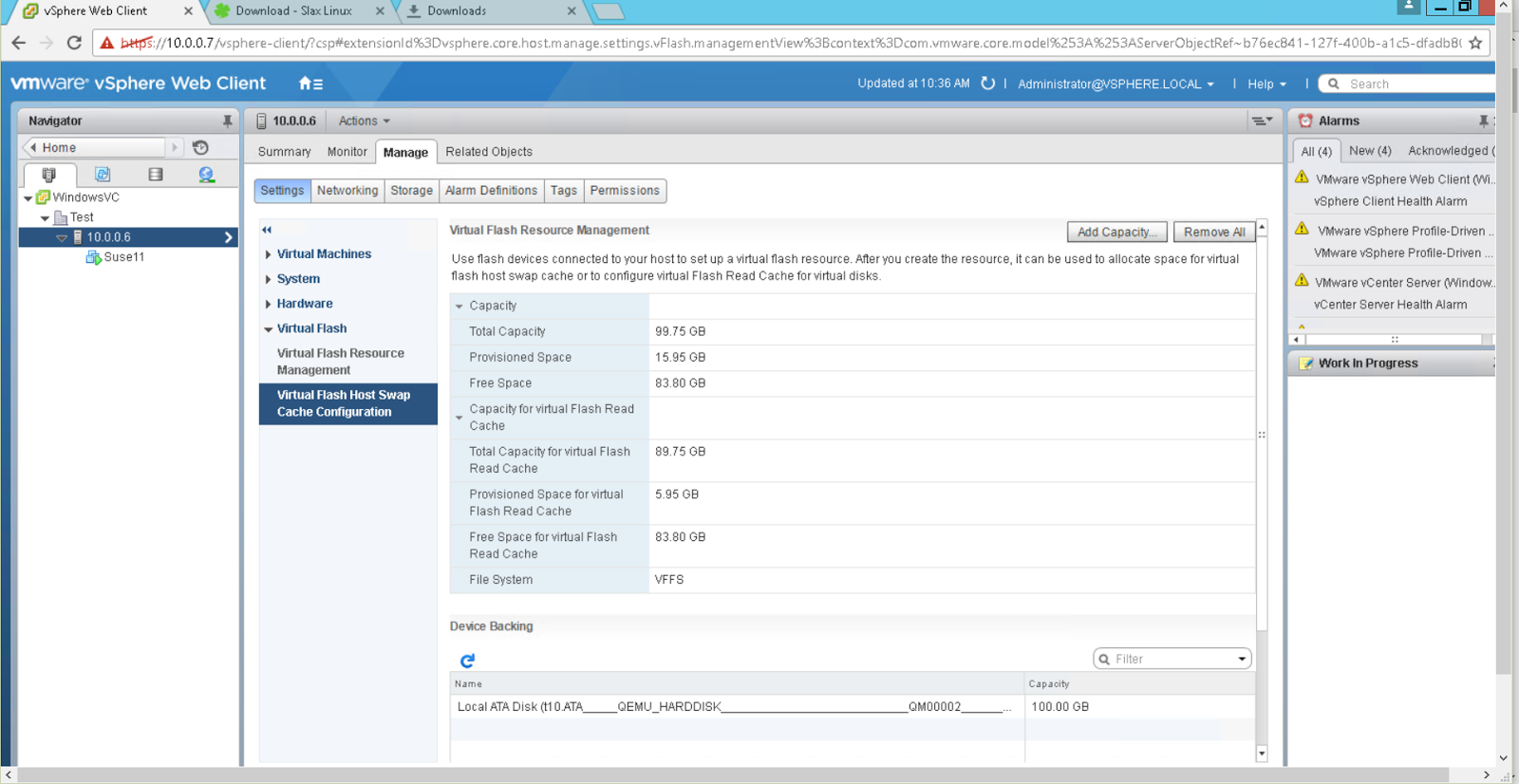Select Storage inventory tab icon
The image size is (1519, 784).
tap(156, 175)
